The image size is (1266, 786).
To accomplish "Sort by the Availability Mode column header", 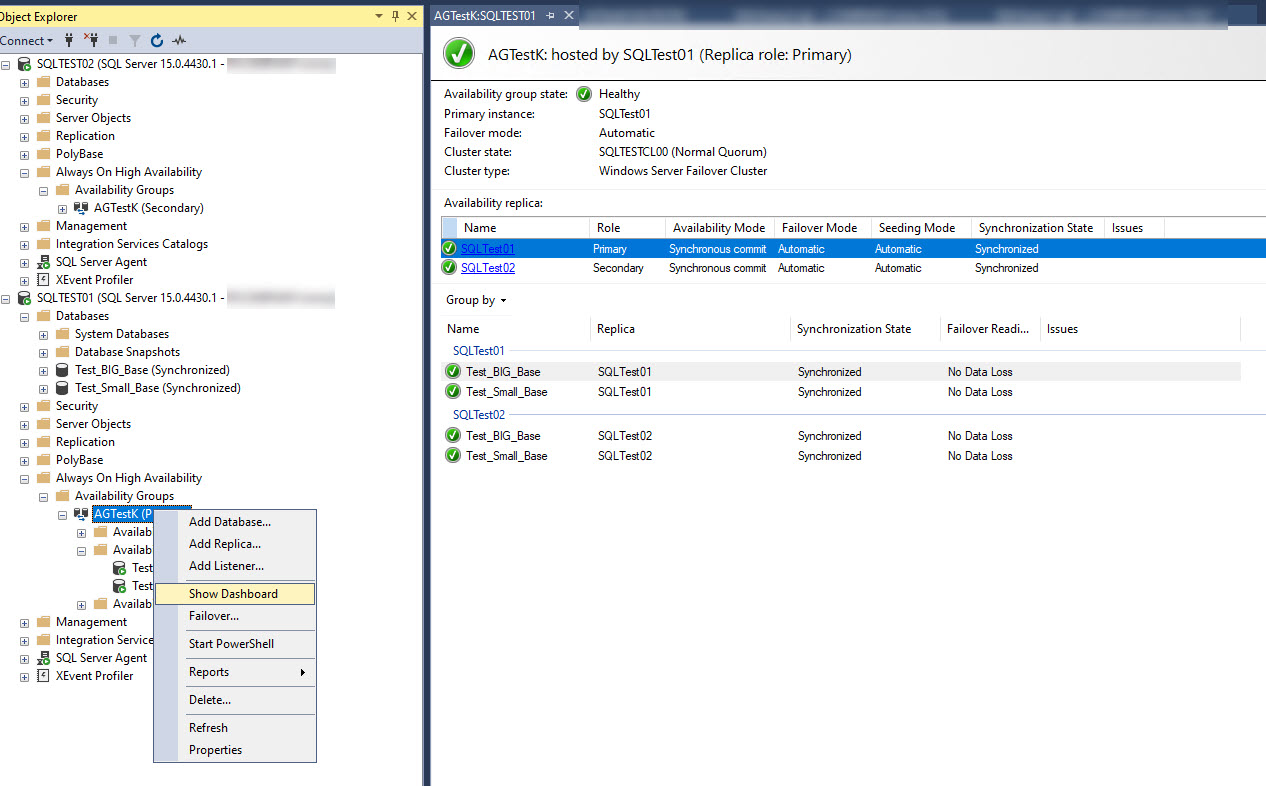I will 720,228.
